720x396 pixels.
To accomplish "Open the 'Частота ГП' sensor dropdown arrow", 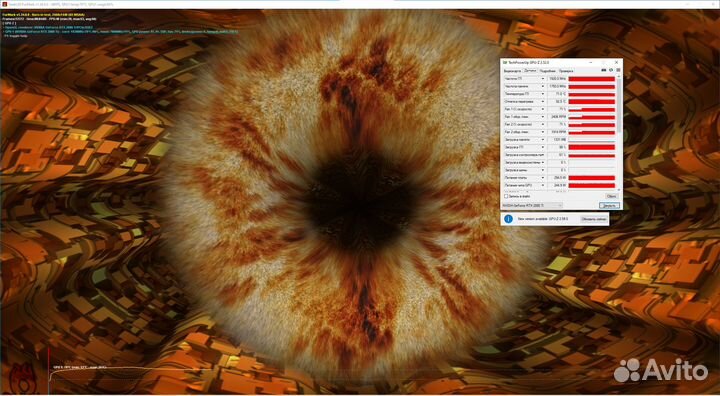I will pyautogui.click(x=543, y=79).
